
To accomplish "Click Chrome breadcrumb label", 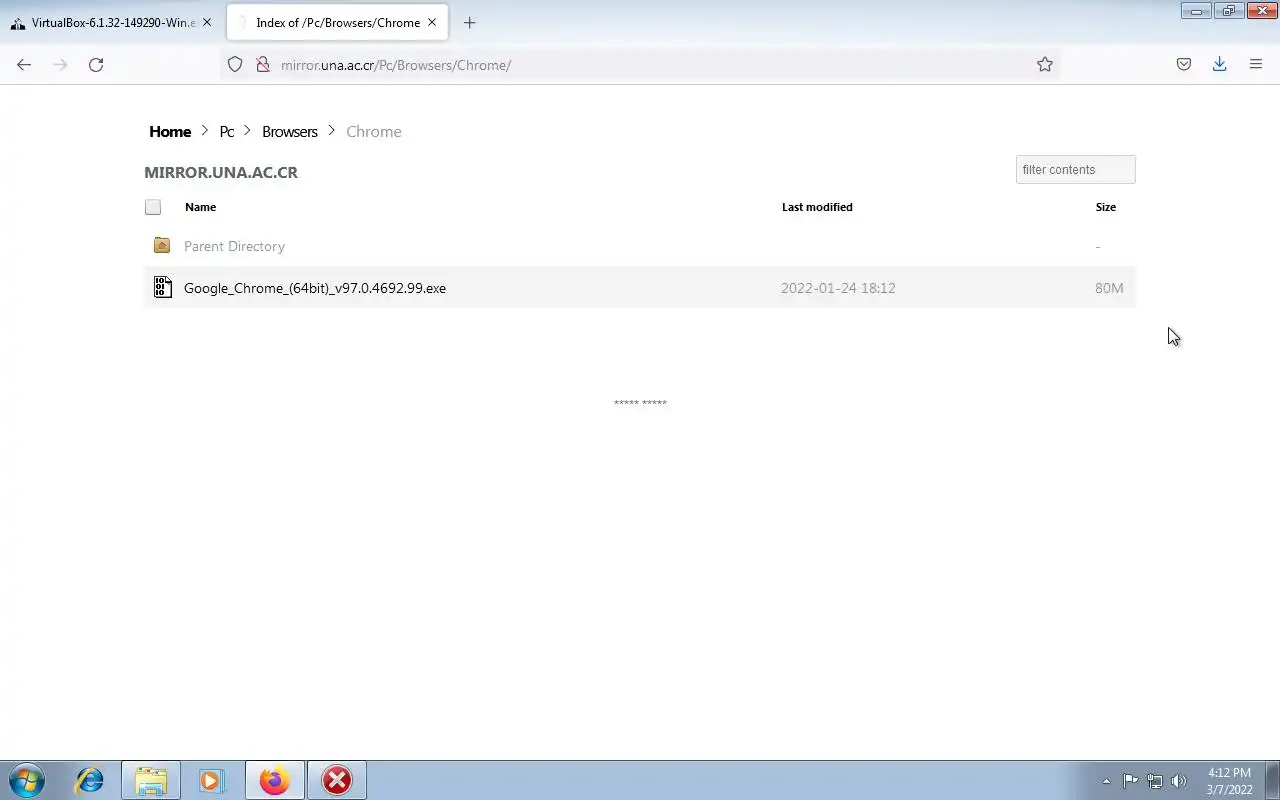I will pos(374,131).
